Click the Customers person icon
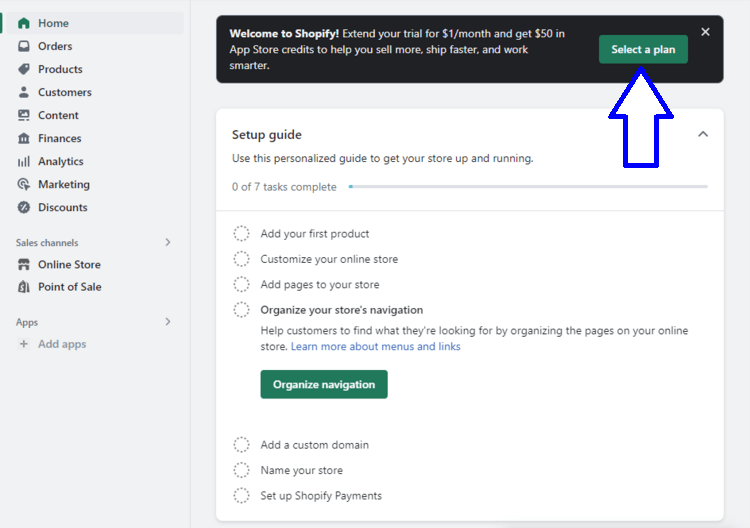Image resolution: width=750 pixels, height=528 pixels. point(23,92)
